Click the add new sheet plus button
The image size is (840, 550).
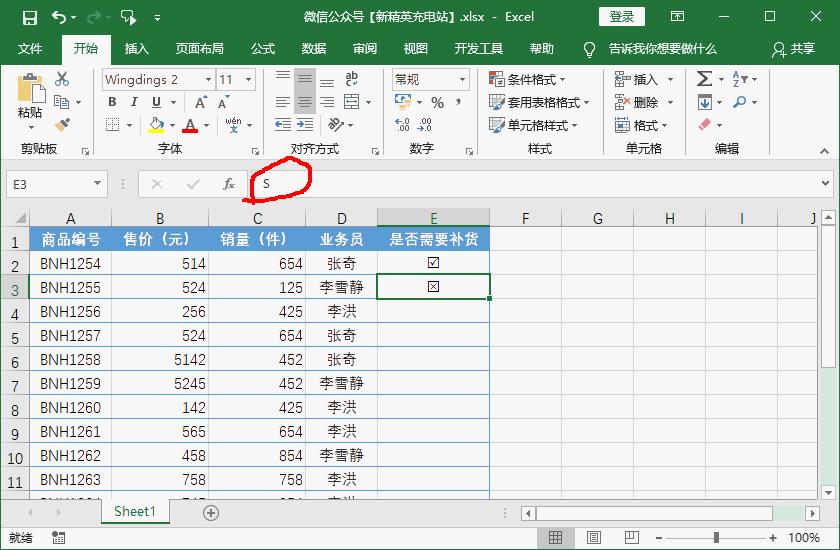(211, 513)
